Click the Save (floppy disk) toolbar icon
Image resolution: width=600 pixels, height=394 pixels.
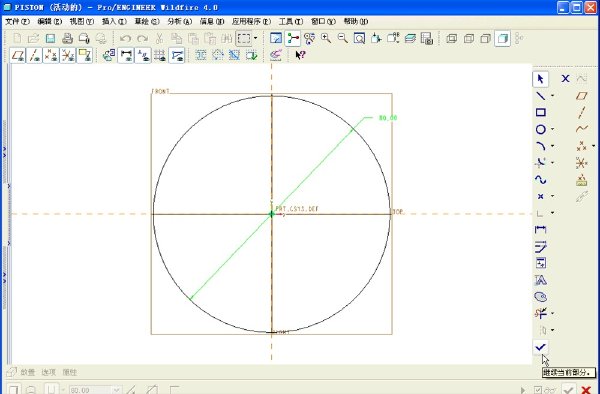click(51, 38)
